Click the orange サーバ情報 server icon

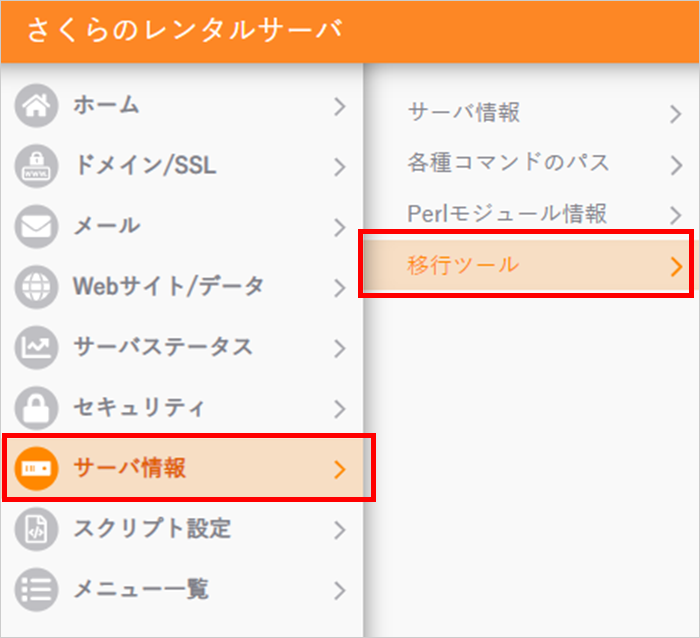click(x=38, y=468)
